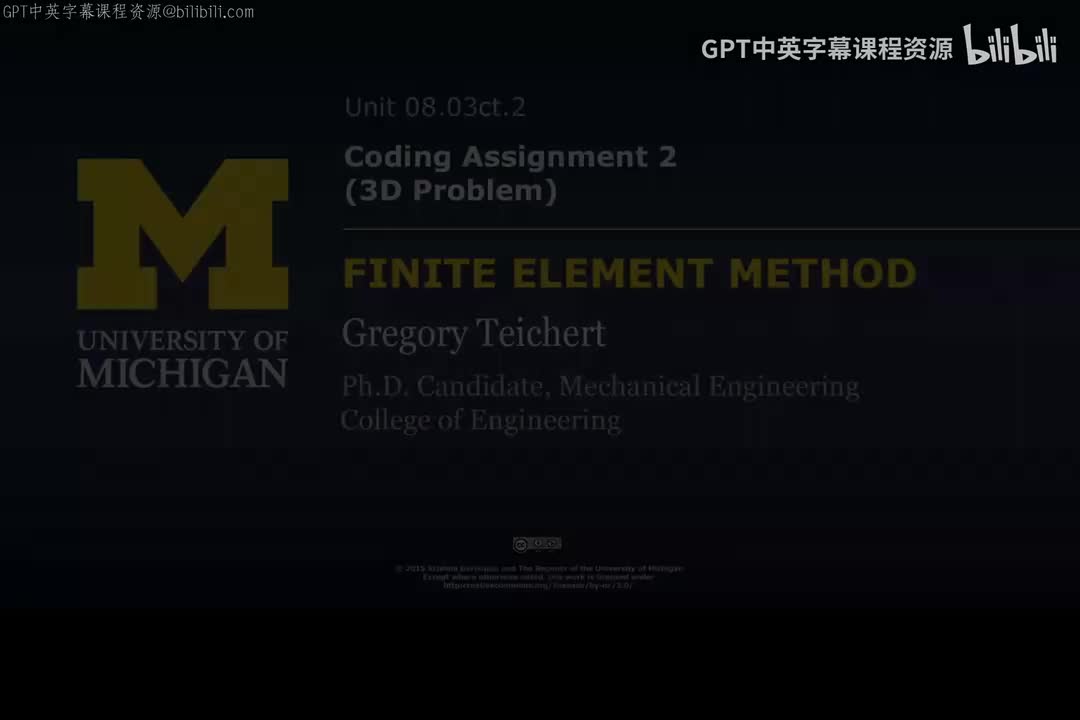Click the bilibili logo in top right
The height and width of the screenshot is (720, 1080).
tap(1010, 45)
